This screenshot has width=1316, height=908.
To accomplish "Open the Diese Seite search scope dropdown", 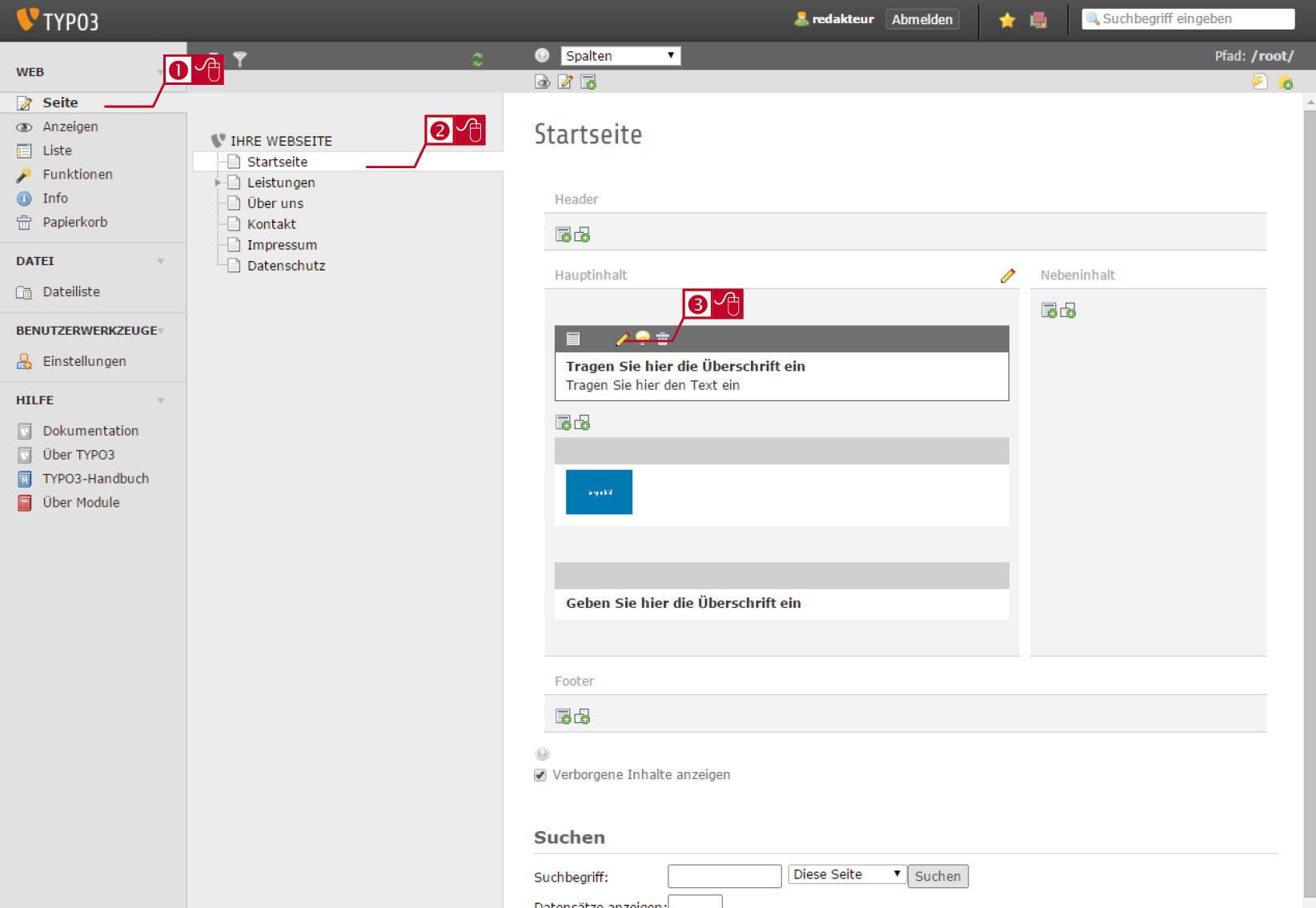I will pyautogui.click(x=847, y=874).
